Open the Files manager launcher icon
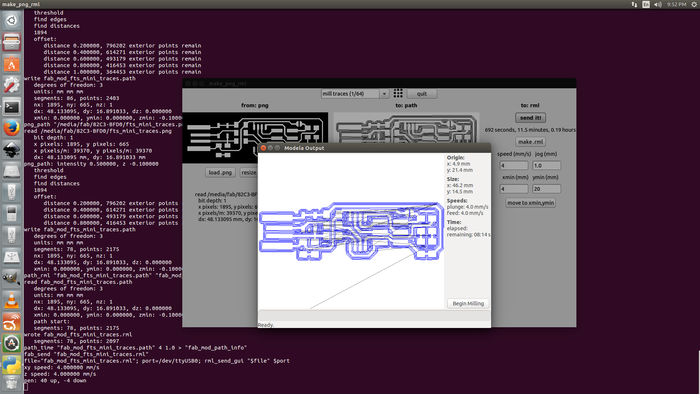 pyautogui.click(x=12, y=42)
